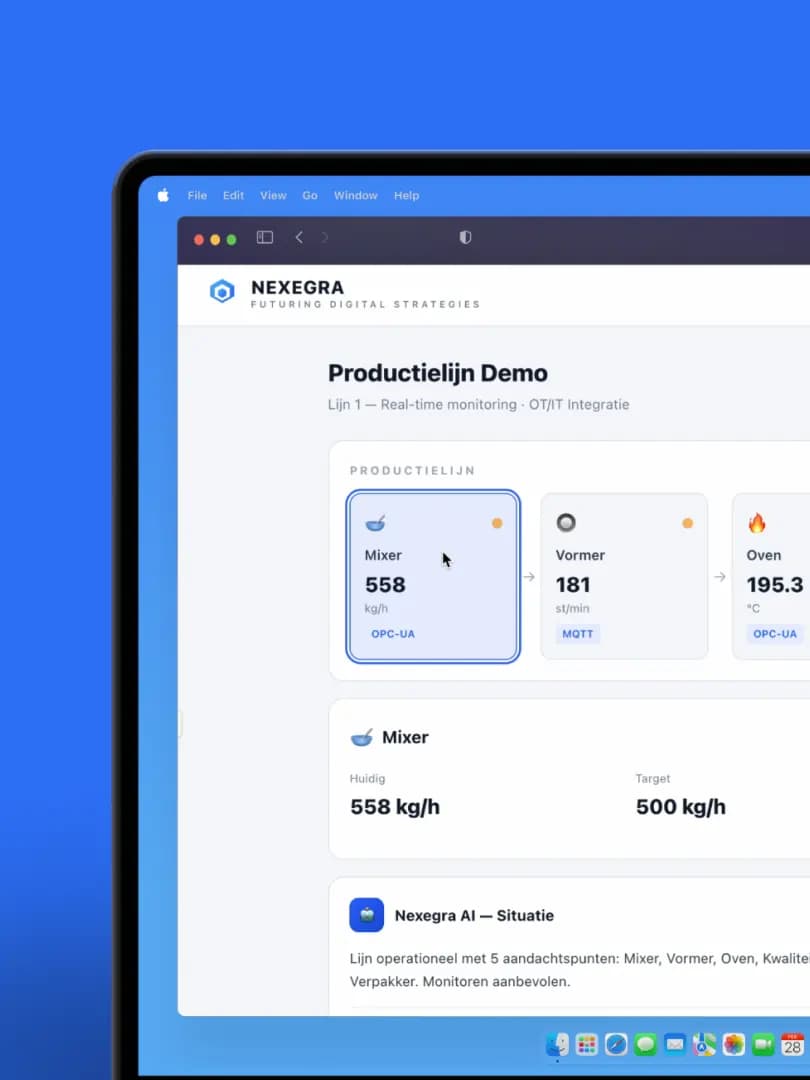Click the privacy shield icon in toolbar
Image resolution: width=810 pixels, height=1080 pixels.
465,237
